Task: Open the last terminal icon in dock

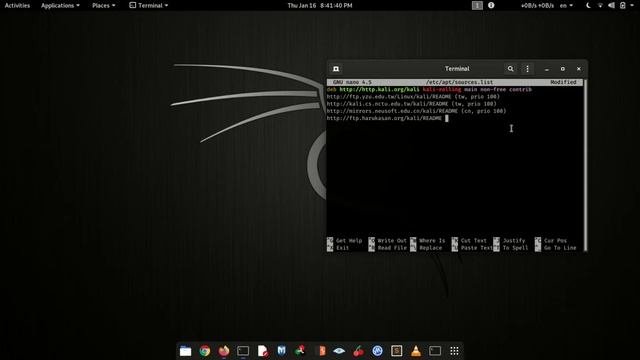Action: point(435,351)
